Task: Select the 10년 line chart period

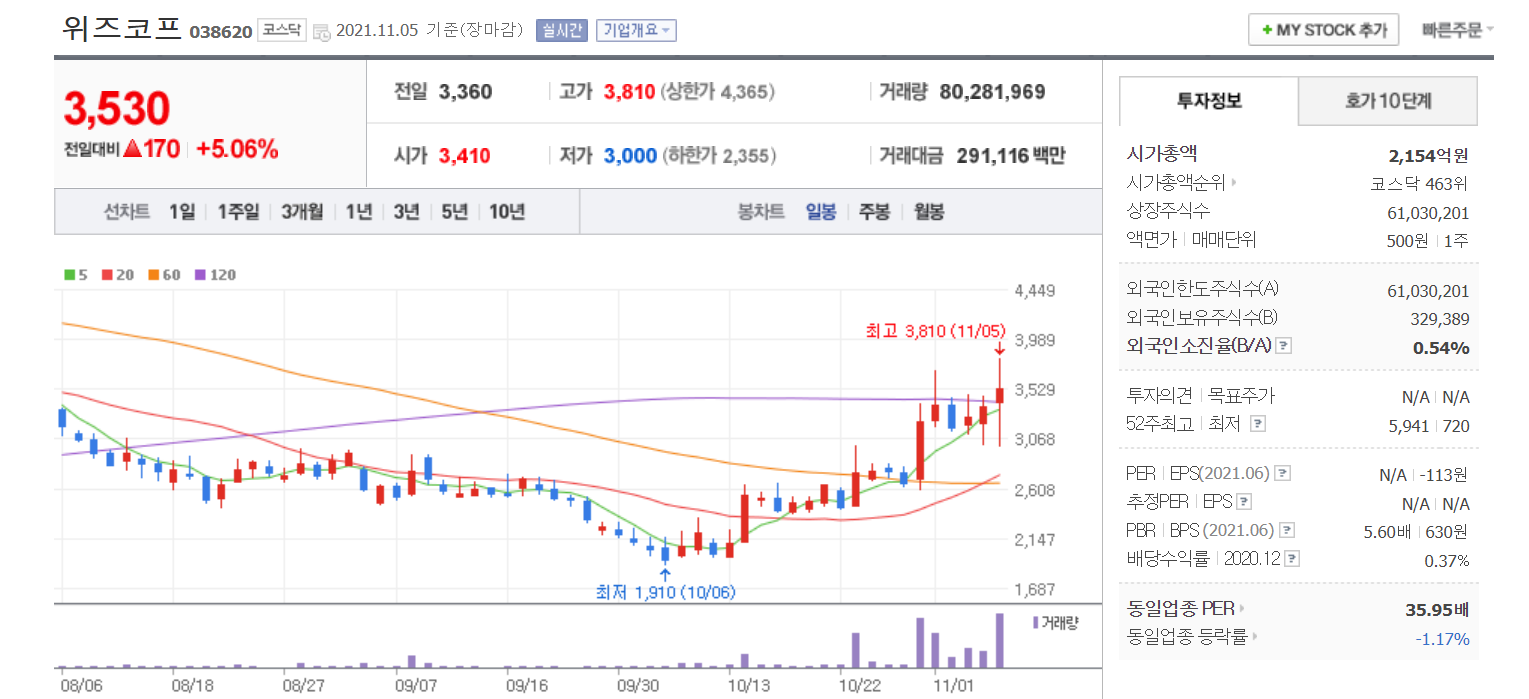Action: pos(507,212)
